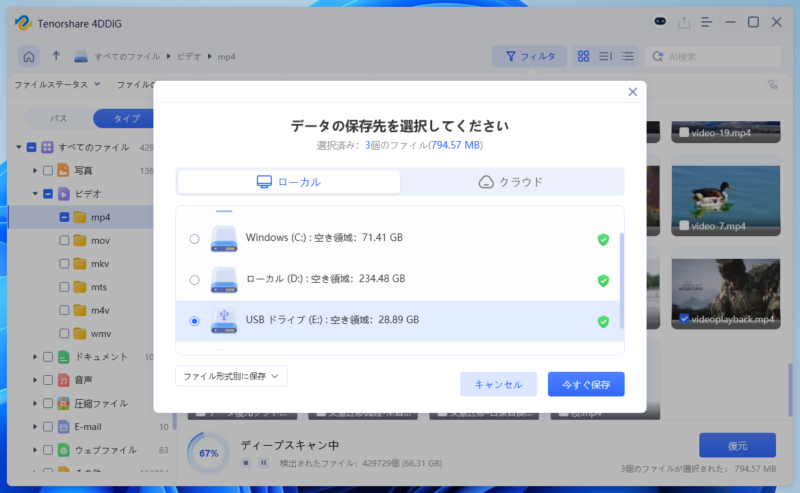Click the キャンセル button
Viewport: 800px width, 493px height.
[498, 384]
